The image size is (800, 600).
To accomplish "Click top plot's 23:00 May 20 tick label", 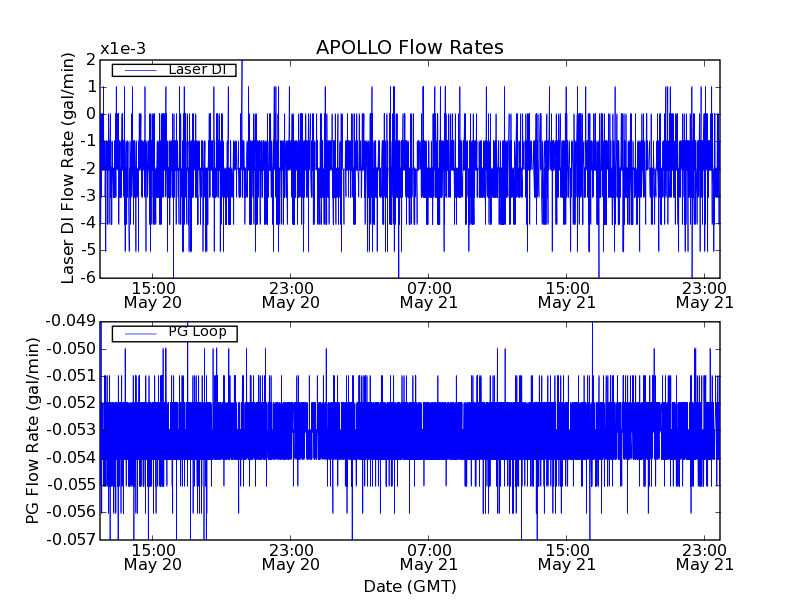I will (x=290, y=294).
